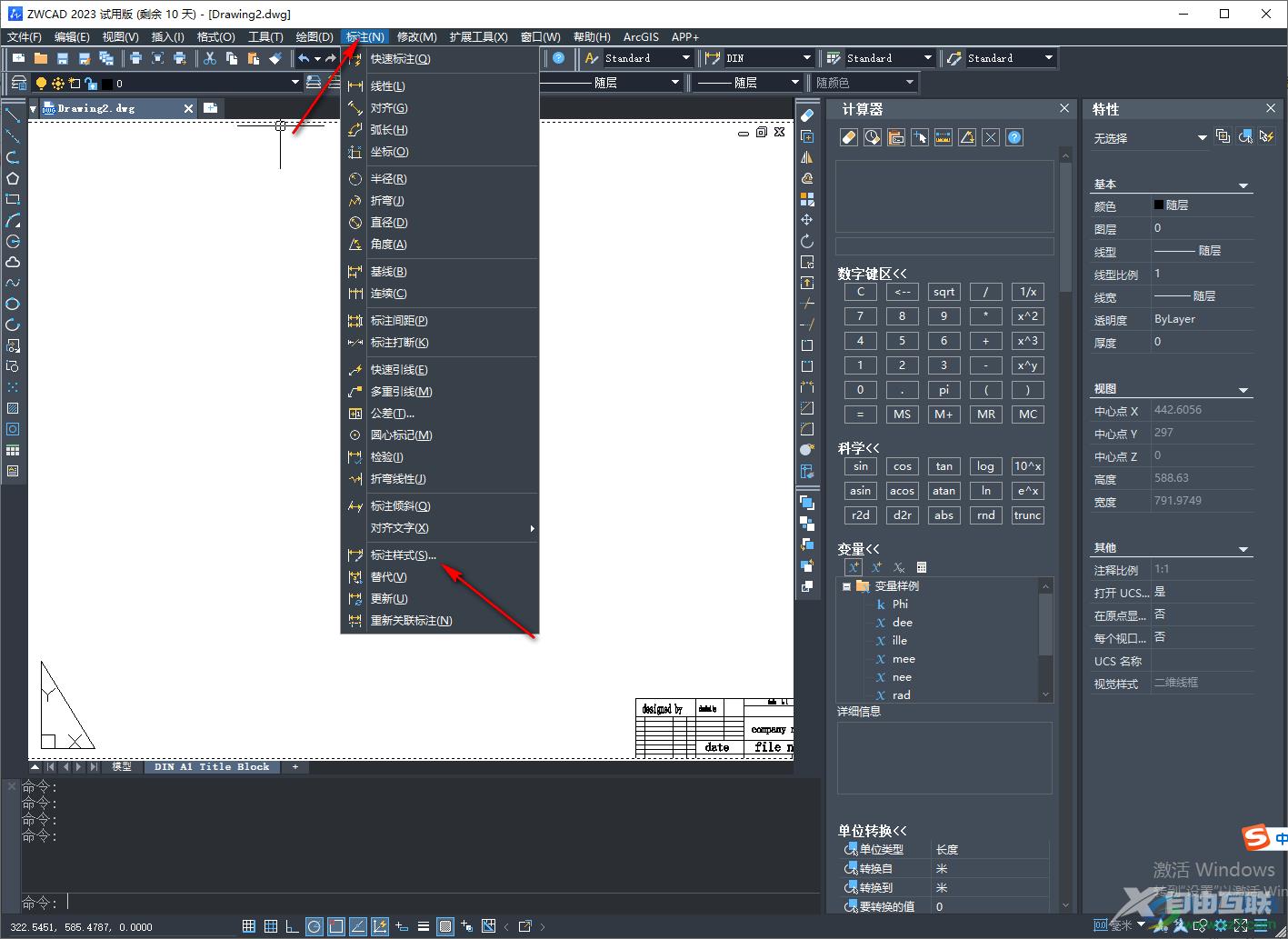The image size is (1288, 939).
Task: Open the Layer Properties Manager icon
Action: [x=18, y=84]
